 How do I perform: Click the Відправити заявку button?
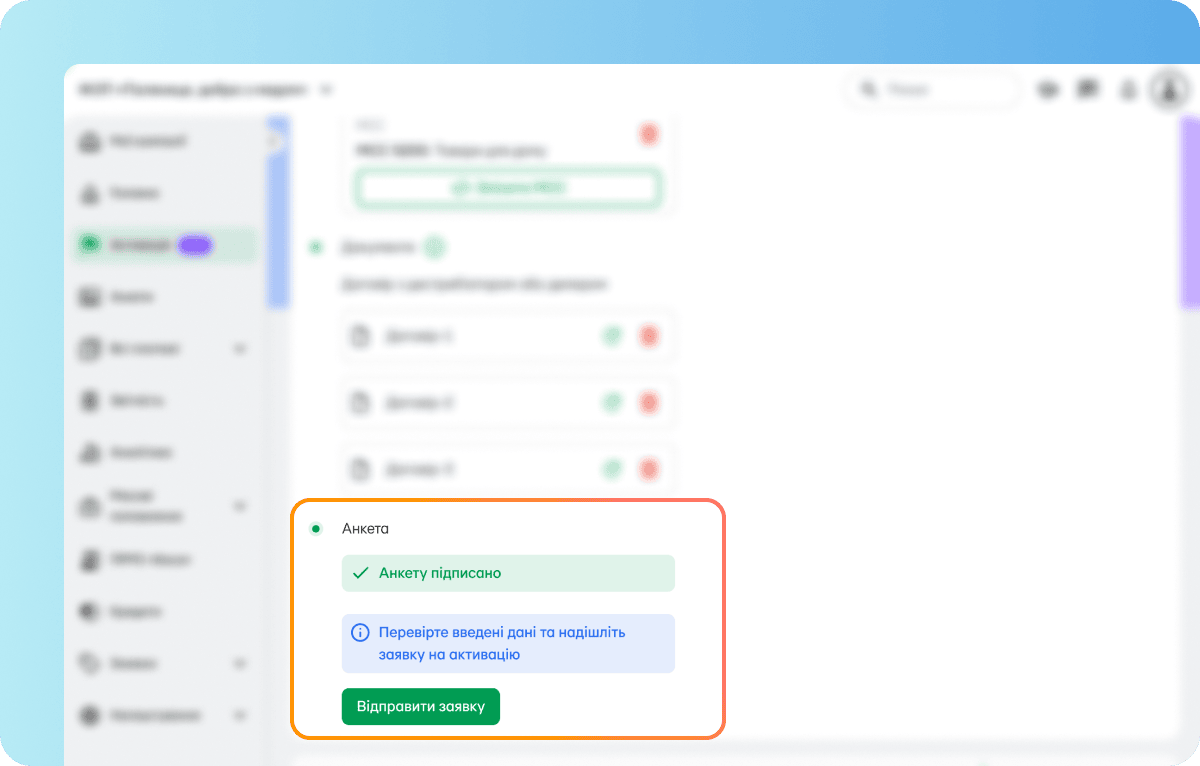coord(420,706)
